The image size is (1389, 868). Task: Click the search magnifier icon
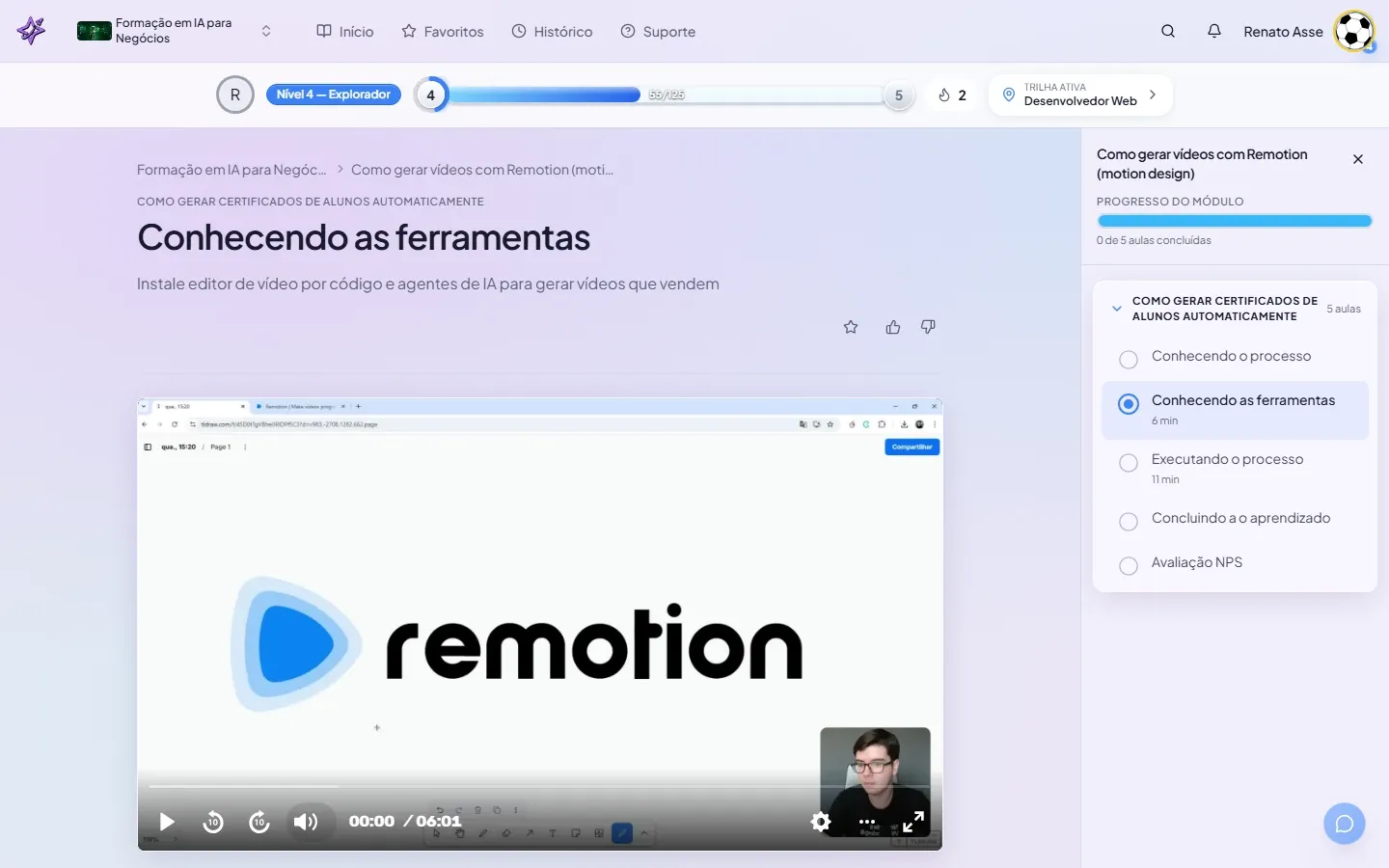1168,31
